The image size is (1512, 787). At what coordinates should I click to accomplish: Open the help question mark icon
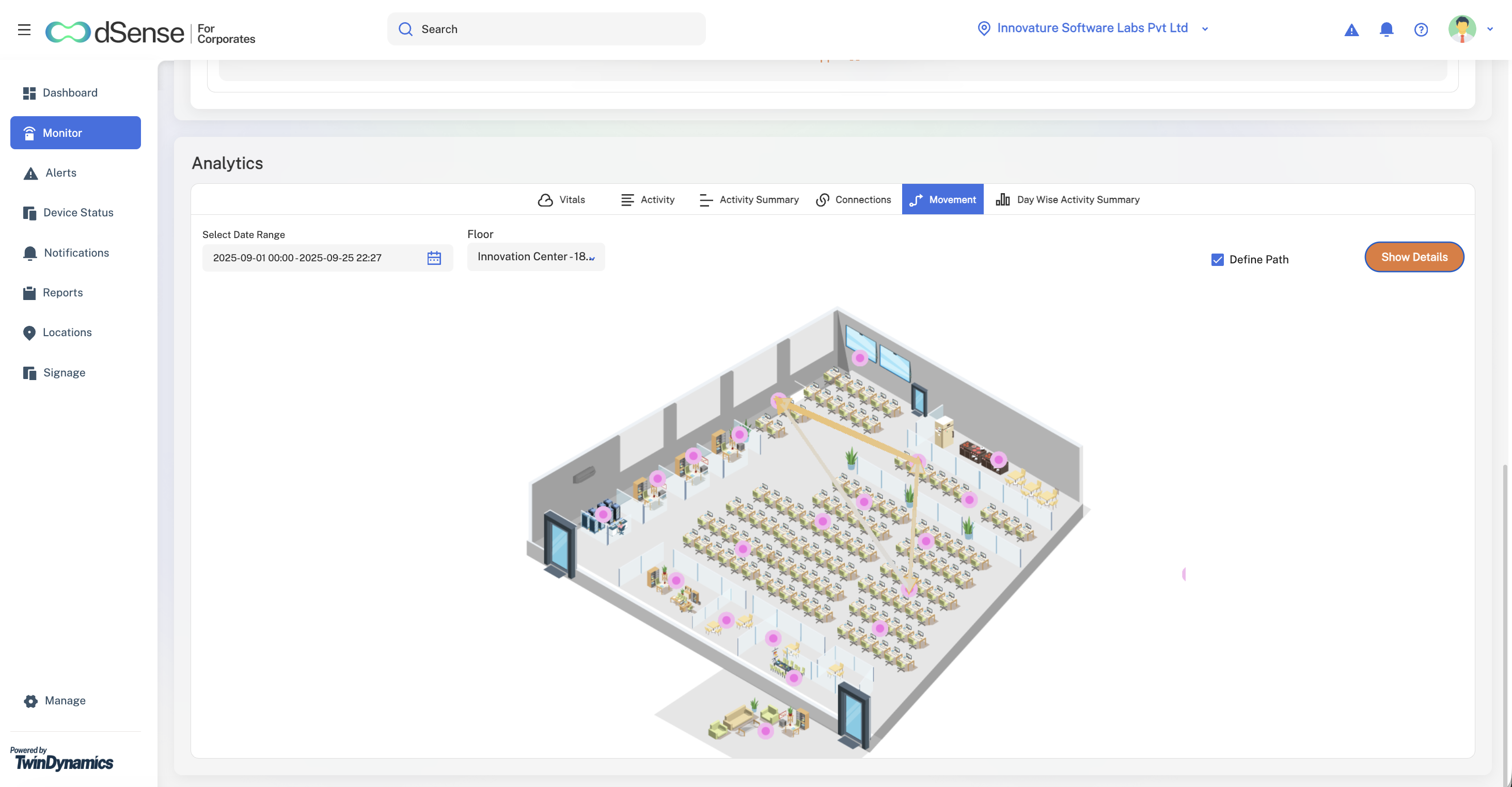tap(1421, 29)
